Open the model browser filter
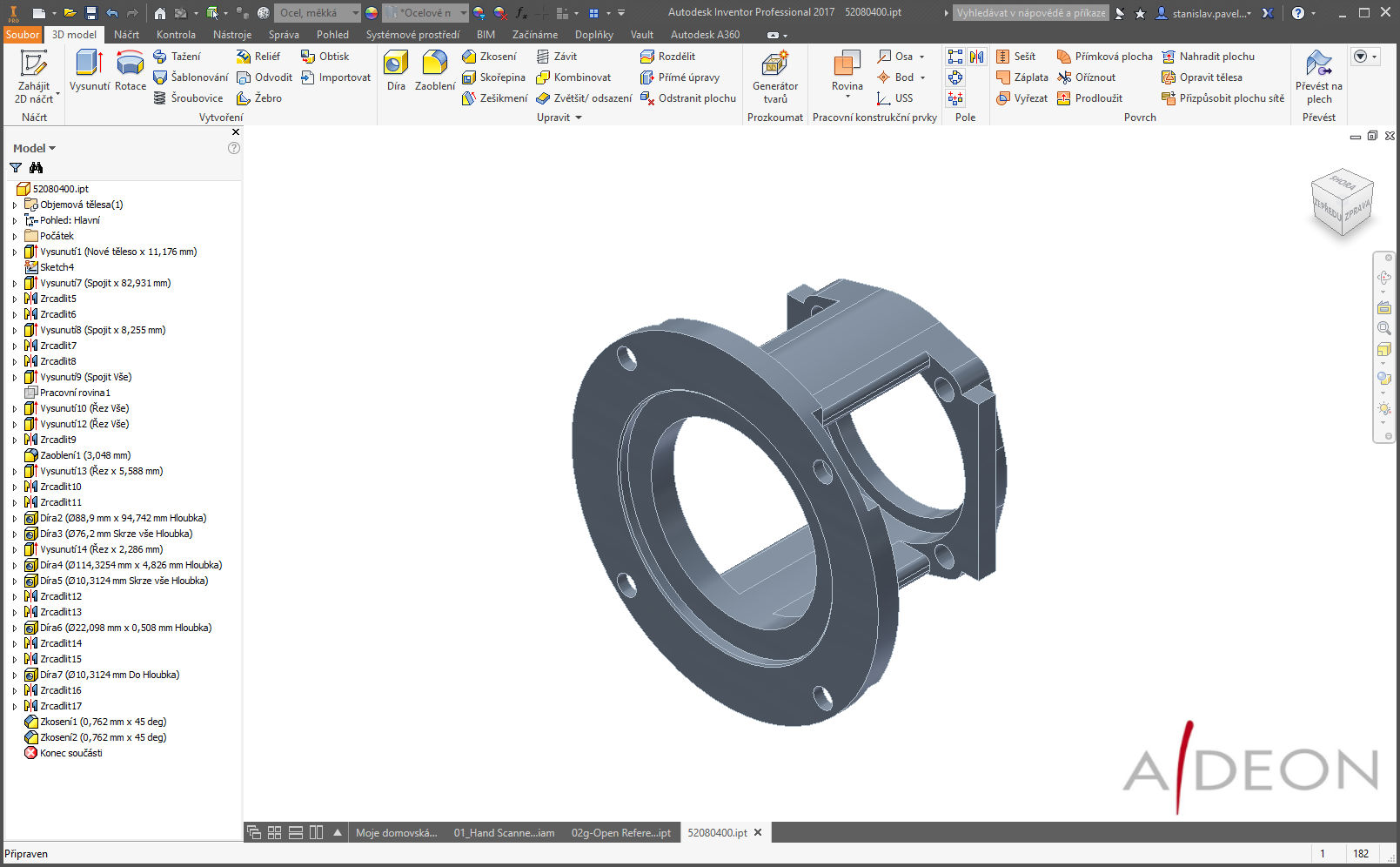The height and width of the screenshot is (867, 1400). 16,167
